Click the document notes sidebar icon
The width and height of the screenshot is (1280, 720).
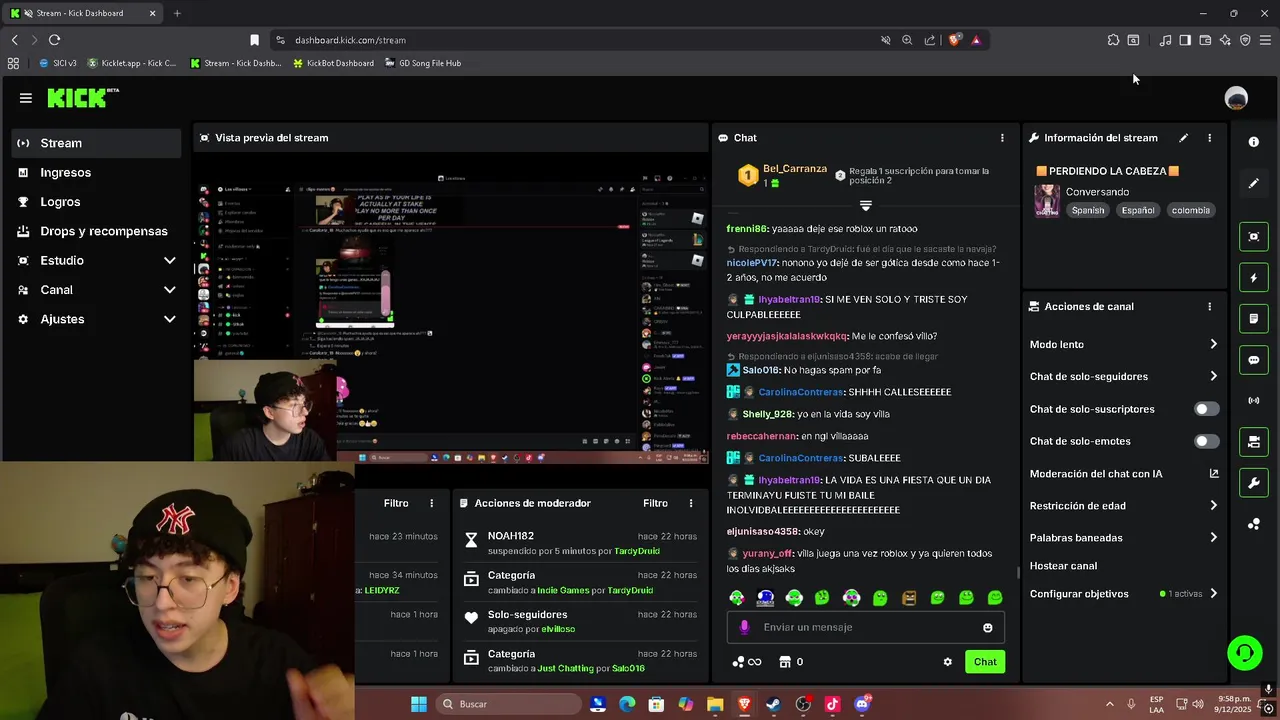click(x=1254, y=319)
